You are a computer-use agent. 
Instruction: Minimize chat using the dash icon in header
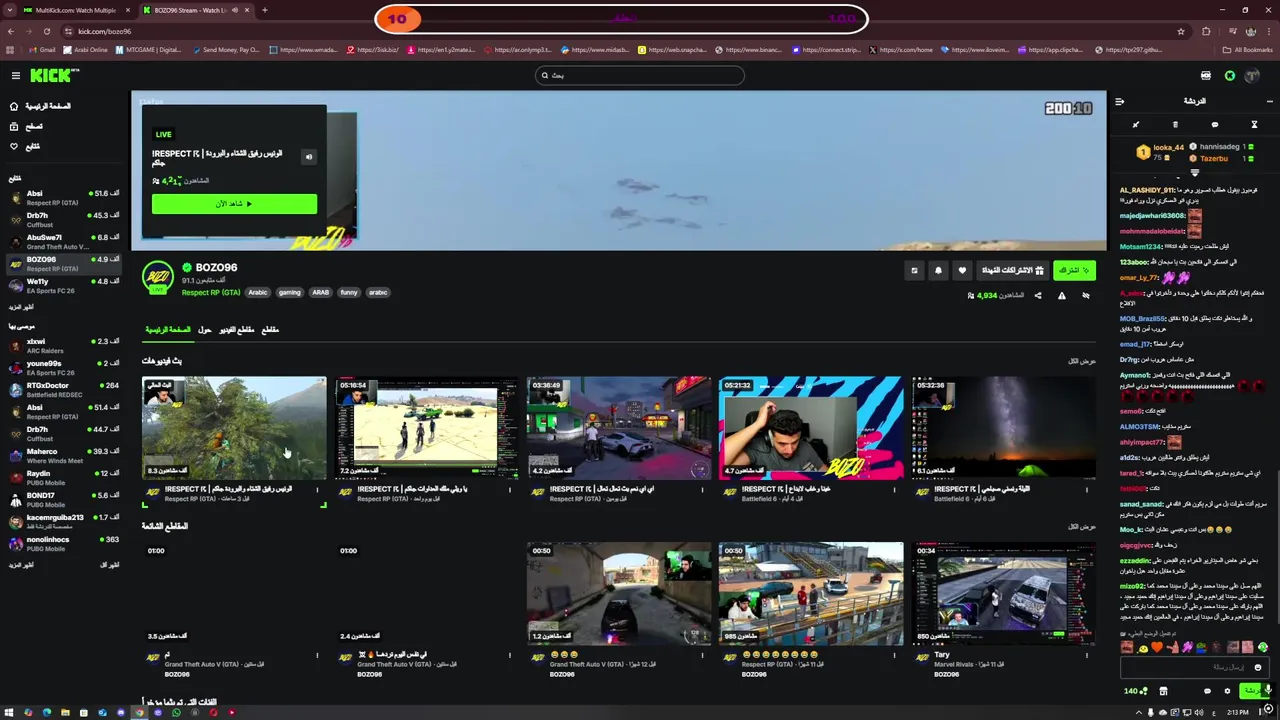coord(1270,101)
